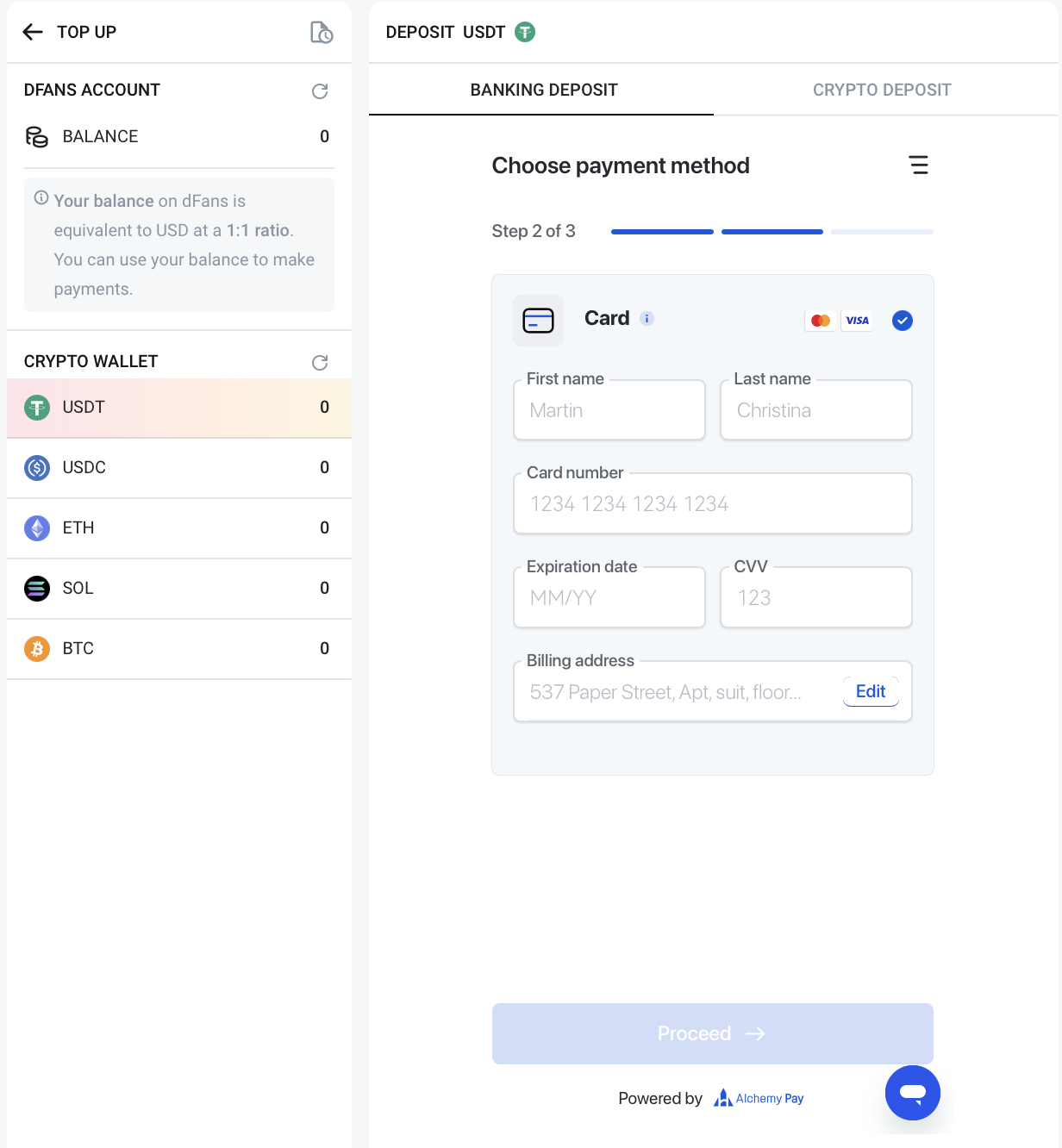This screenshot has width=1062, height=1148.
Task: Switch to the CRYPTO DEPOSIT tab
Action: tap(882, 90)
